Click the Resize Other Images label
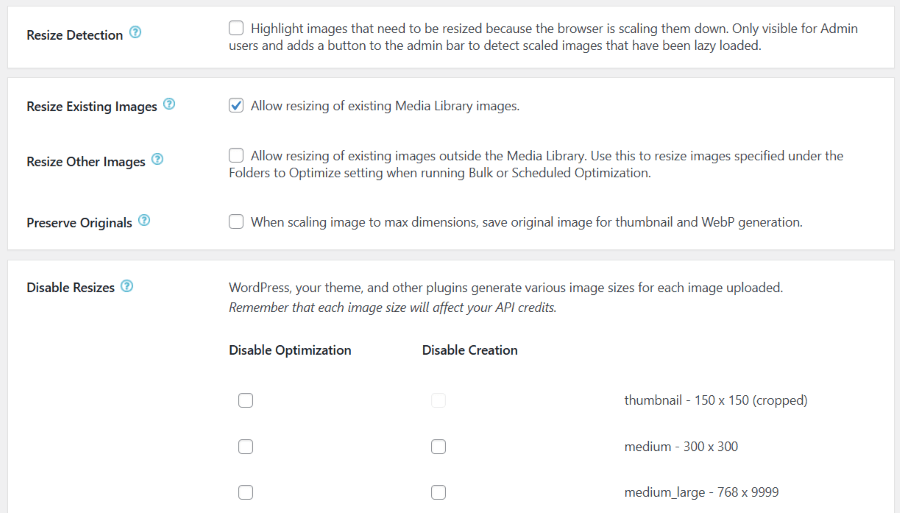This screenshot has width=900, height=513. pyautogui.click(x=86, y=162)
